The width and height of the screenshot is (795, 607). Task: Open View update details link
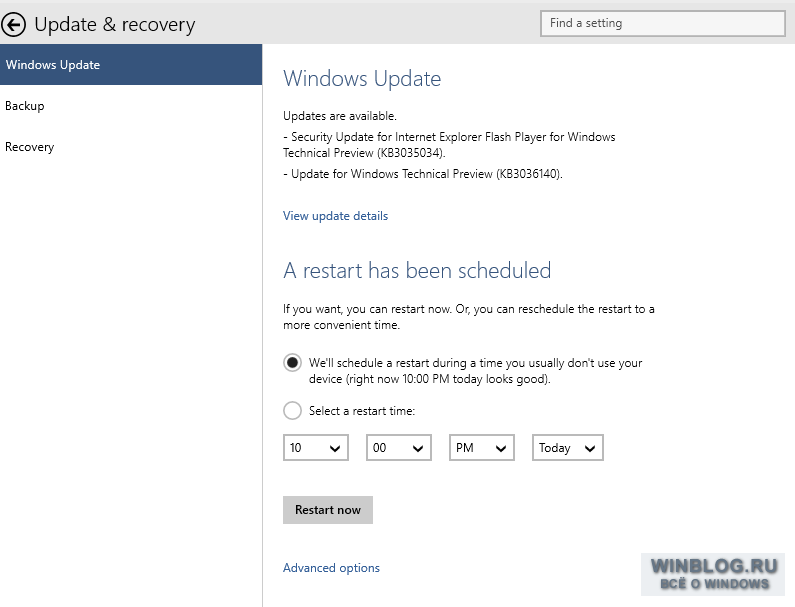[335, 216]
